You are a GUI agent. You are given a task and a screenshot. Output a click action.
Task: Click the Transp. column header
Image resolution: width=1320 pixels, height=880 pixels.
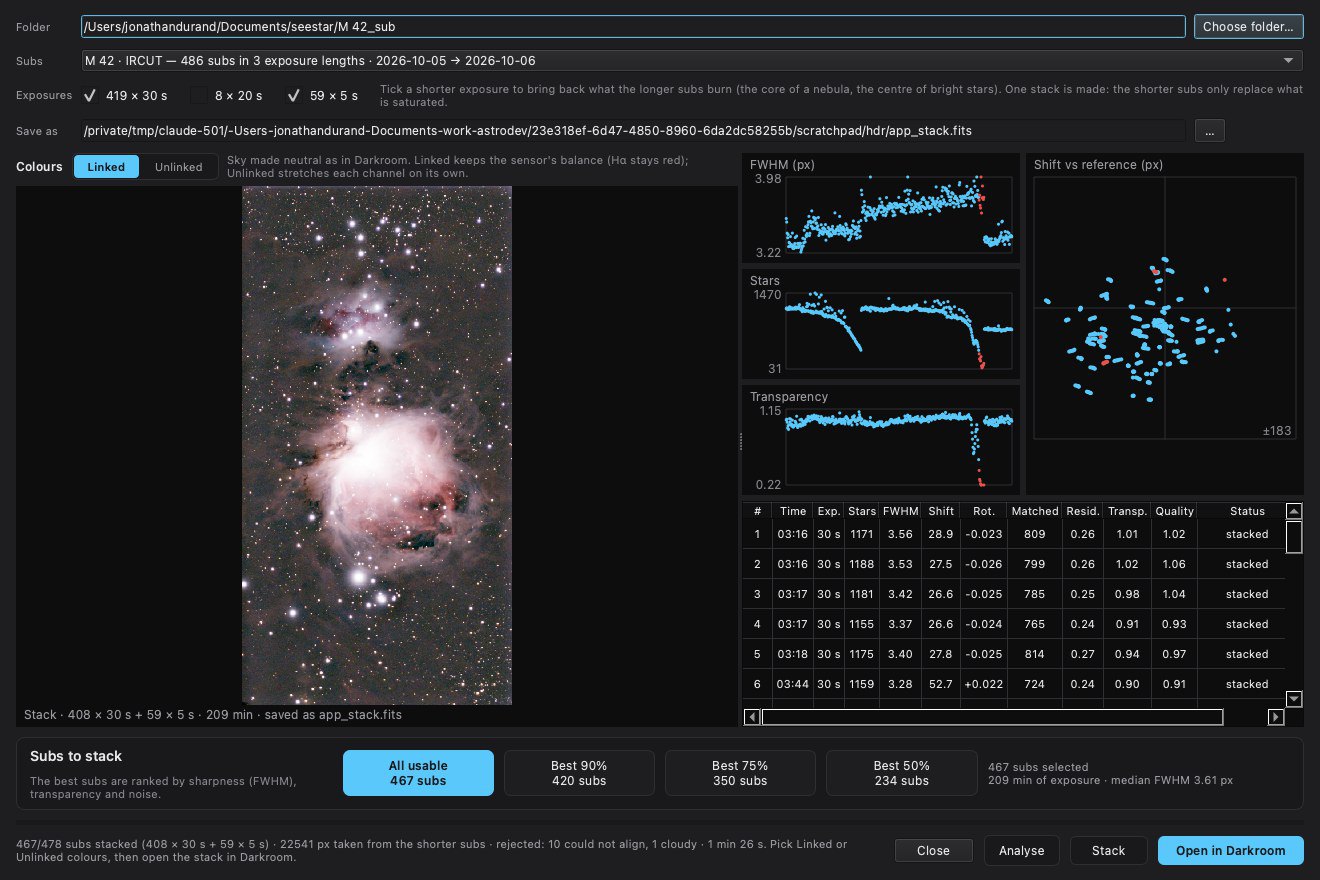tap(1127, 511)
